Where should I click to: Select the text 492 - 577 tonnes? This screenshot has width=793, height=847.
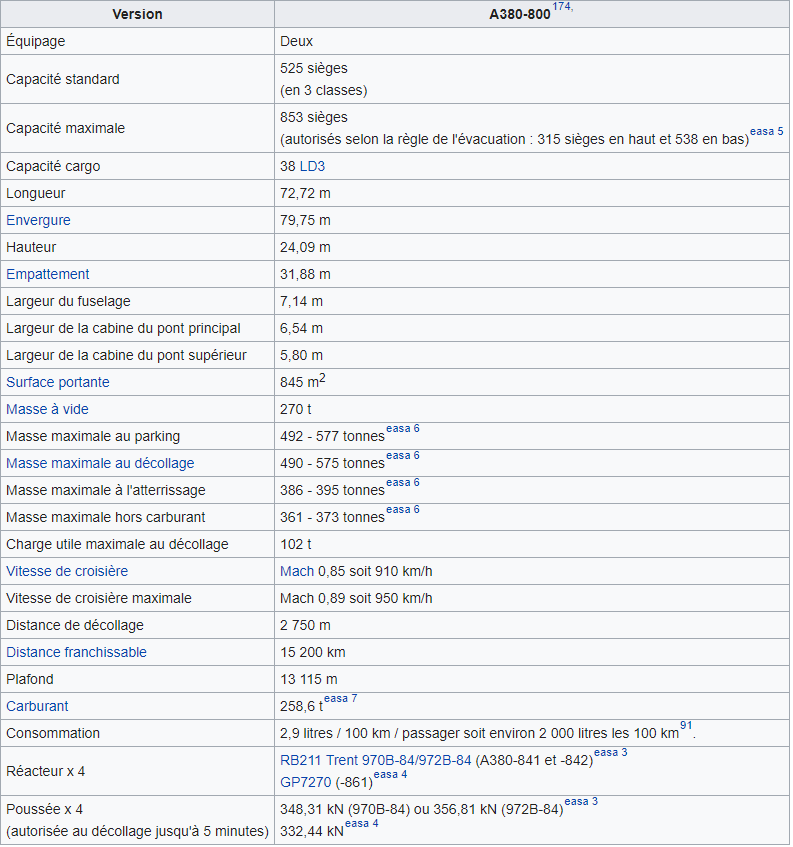tap(332, 436)
